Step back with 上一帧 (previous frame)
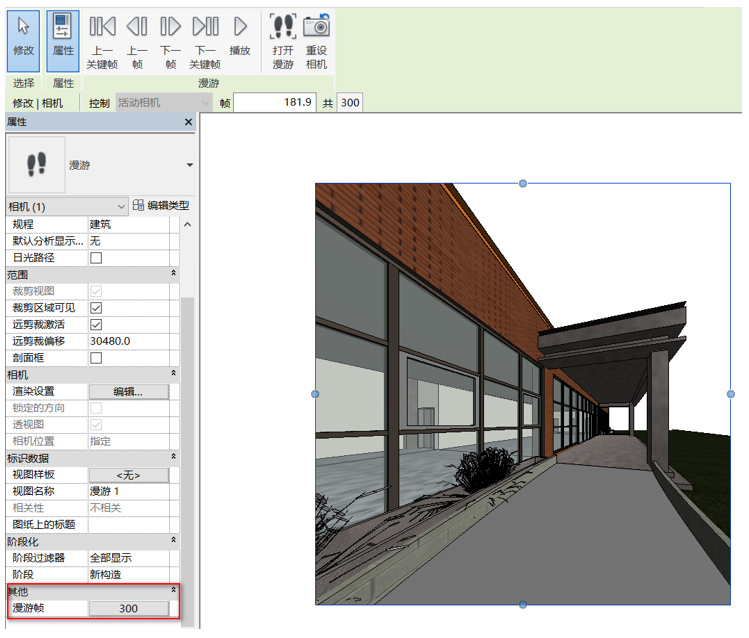749x638 pixels. [x=137, y=36]
